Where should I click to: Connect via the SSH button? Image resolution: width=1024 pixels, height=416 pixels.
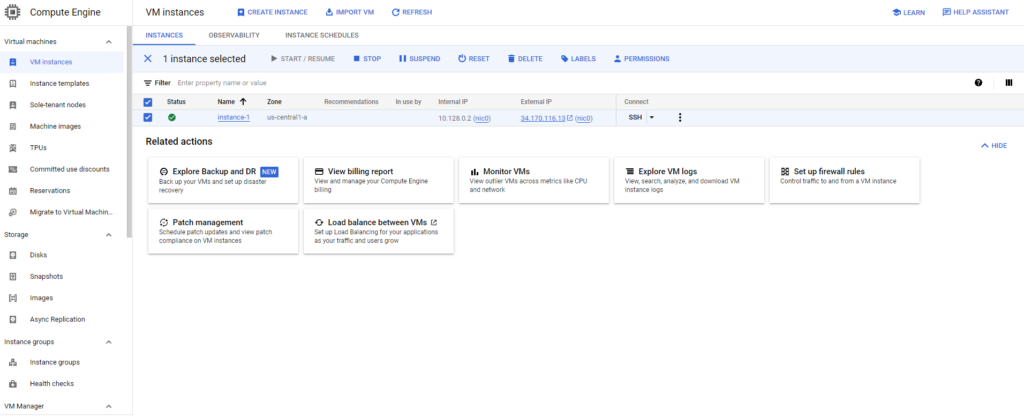click(x=635, y=118)
